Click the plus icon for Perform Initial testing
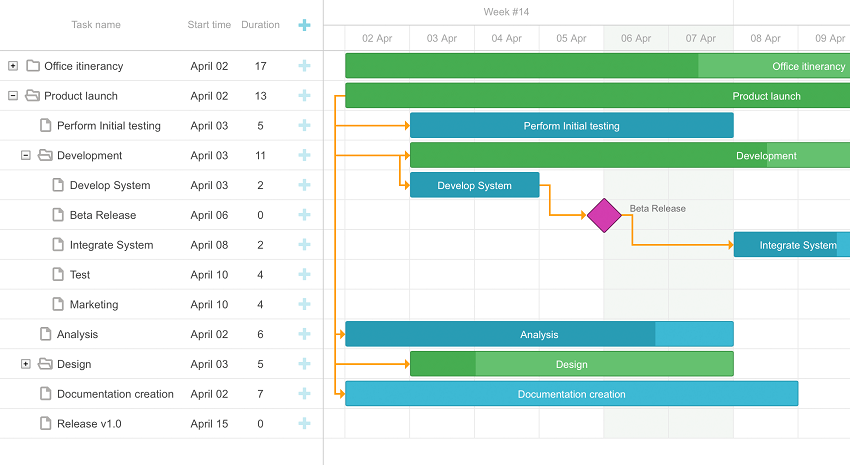 (304, 126)
